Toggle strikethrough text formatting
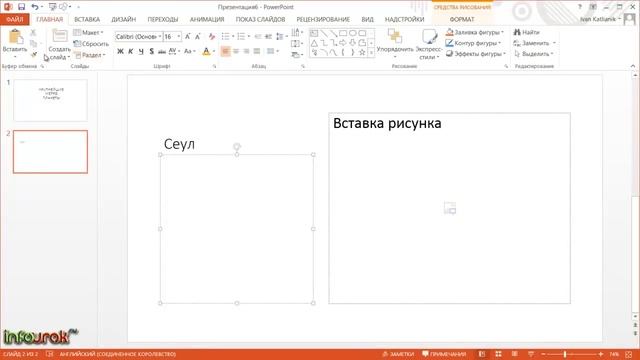Image resolution: width=640 pixels, height=360 pixels. (162, 51)
